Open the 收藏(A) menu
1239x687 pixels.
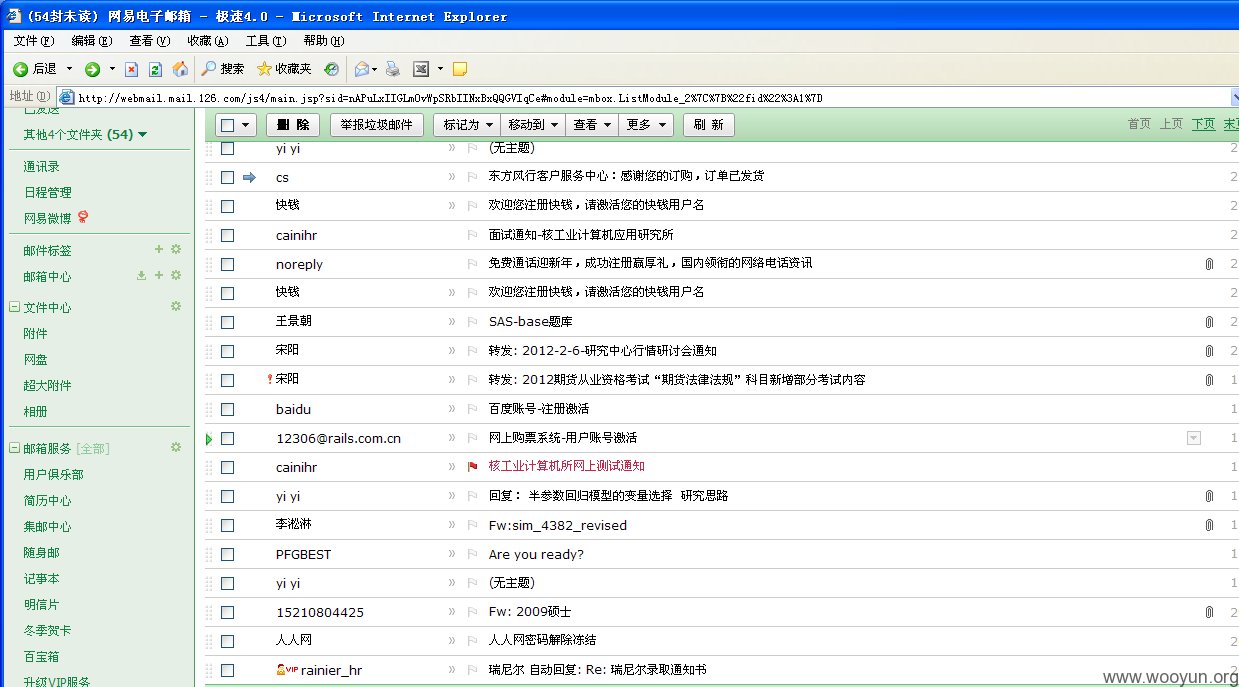coord(208,41)
